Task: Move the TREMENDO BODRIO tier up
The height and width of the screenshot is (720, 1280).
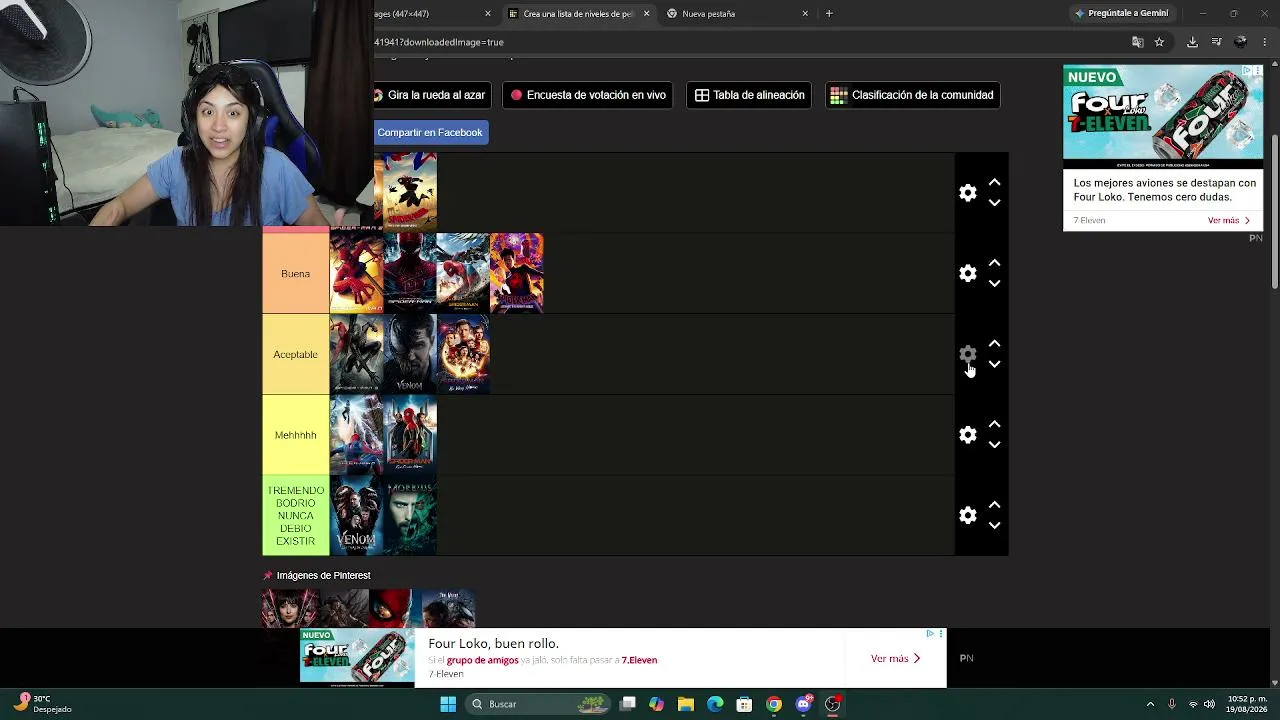Action: tap(994, 505)
